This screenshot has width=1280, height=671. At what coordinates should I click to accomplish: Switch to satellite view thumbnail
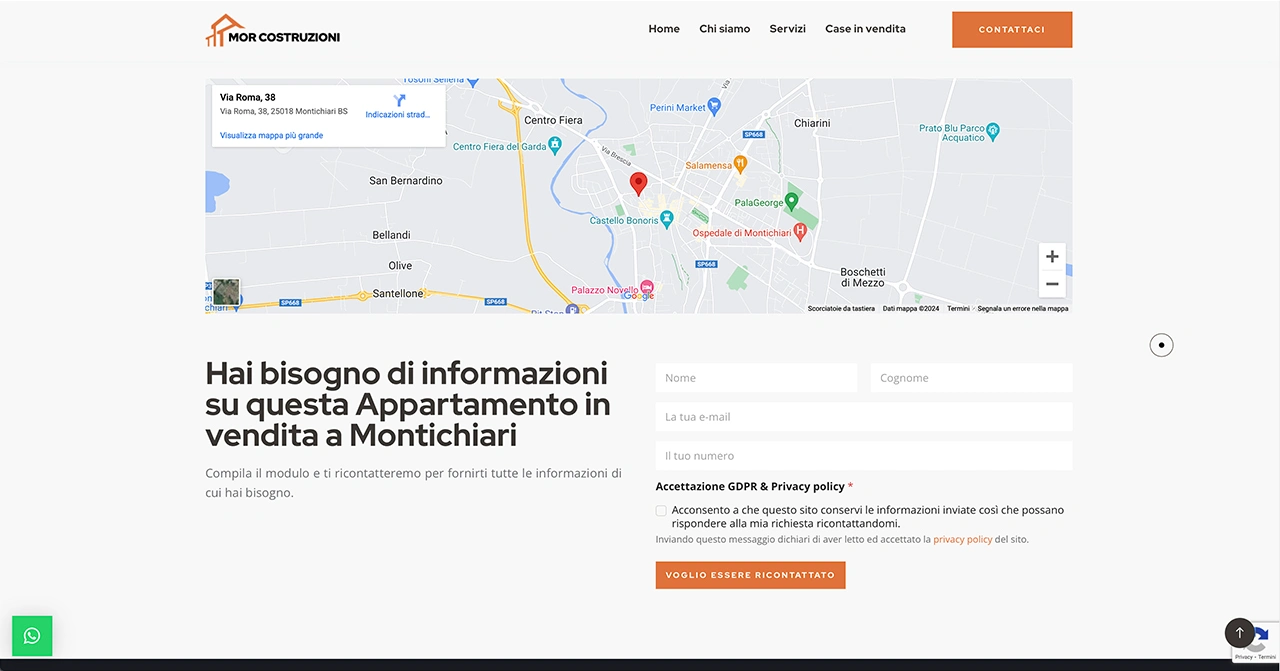point(226,292)
